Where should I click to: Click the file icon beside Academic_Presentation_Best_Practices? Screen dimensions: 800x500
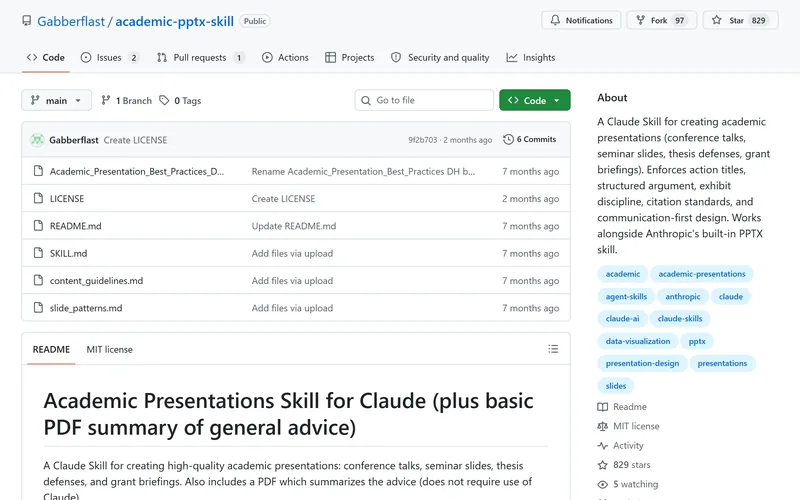(x=38, y=171)
